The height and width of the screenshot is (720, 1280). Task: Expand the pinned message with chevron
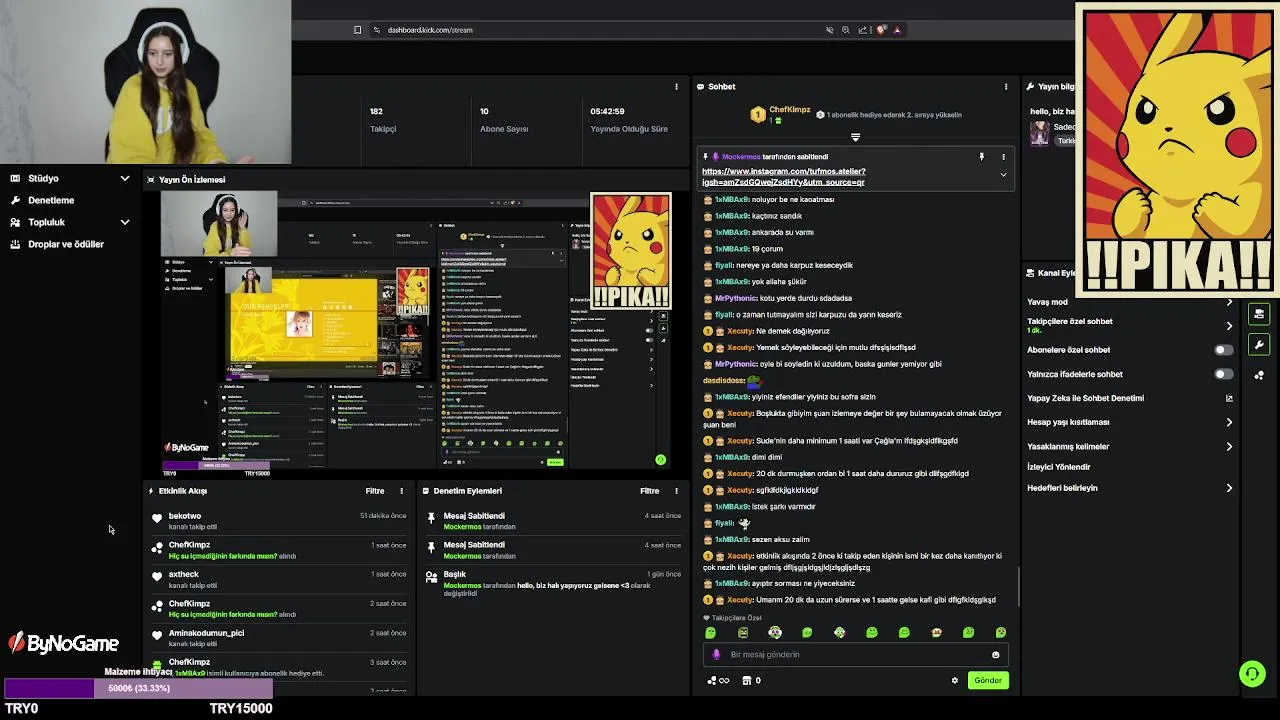click(1003, 175)
